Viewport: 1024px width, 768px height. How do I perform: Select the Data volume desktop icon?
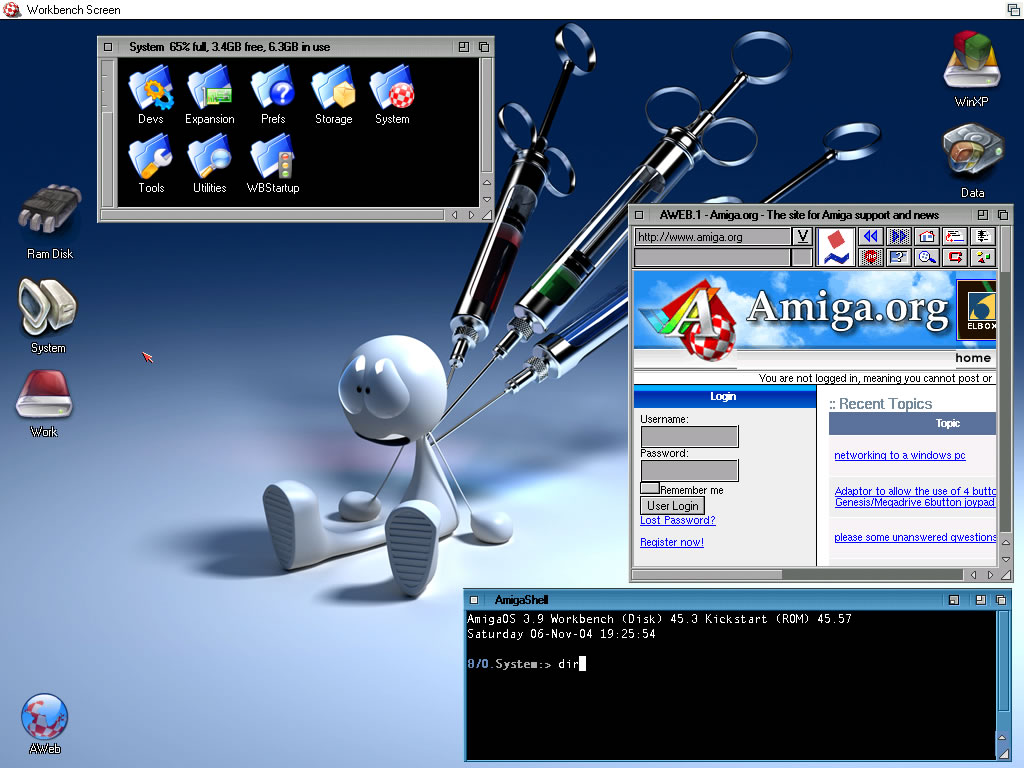[x=972, y=161]
